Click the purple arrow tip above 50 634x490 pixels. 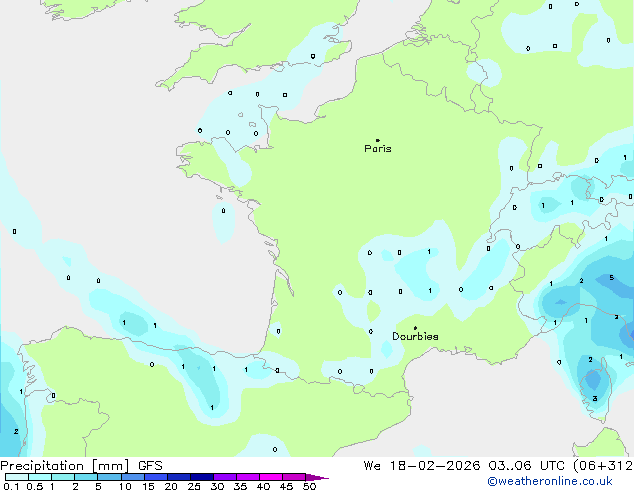[317, 477]
